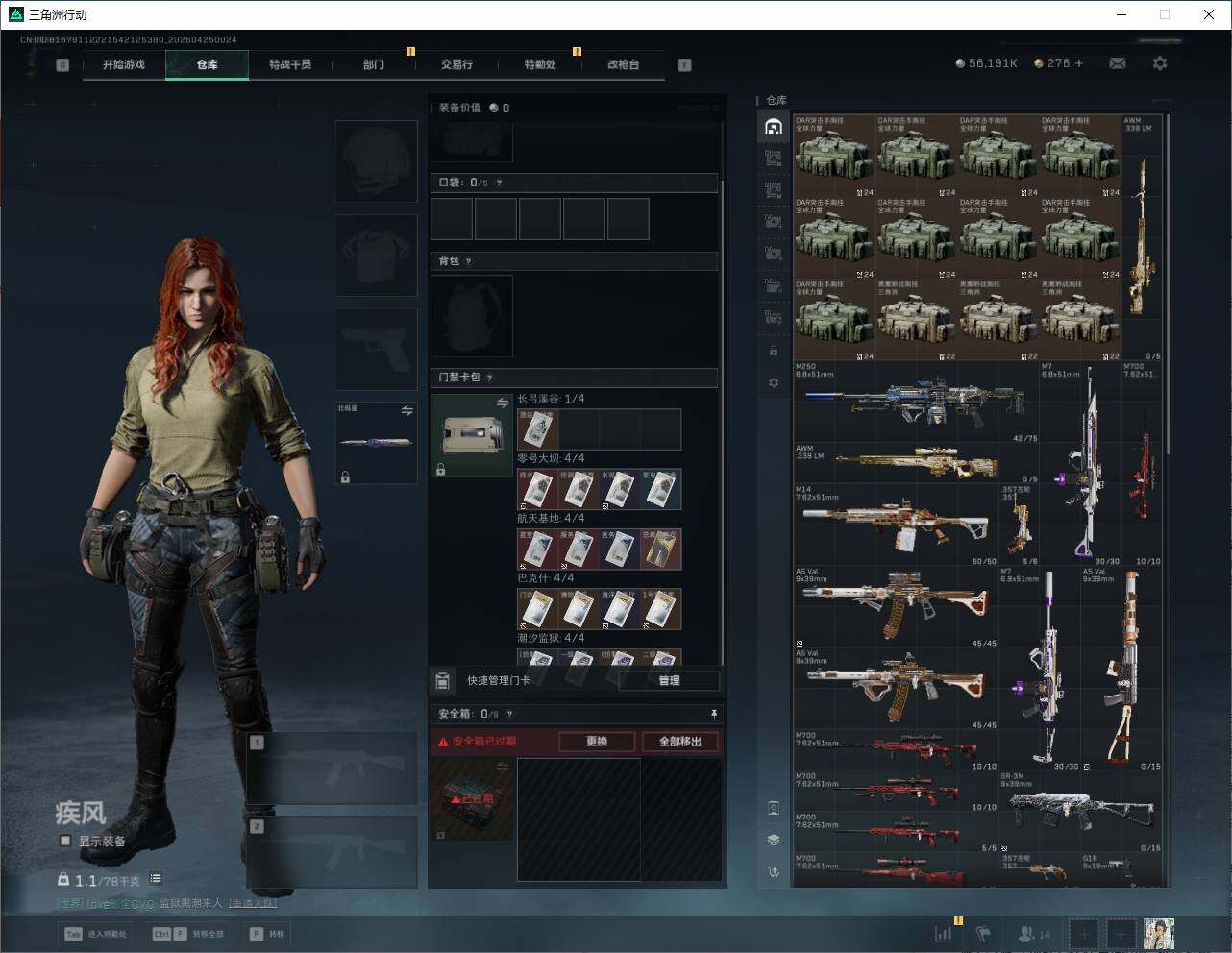Select primary weapon slot 1

[x=333, y=769]
